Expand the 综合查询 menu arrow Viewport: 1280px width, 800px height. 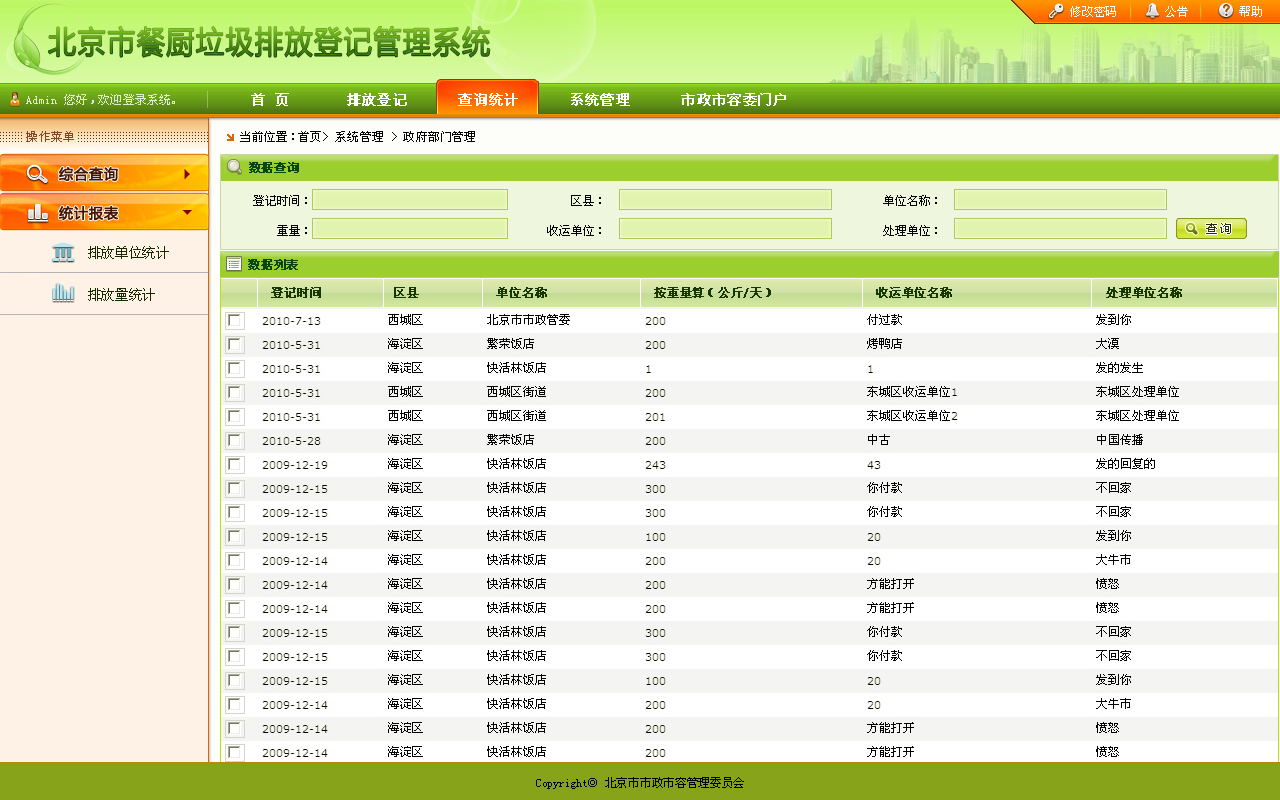[187, 174]
